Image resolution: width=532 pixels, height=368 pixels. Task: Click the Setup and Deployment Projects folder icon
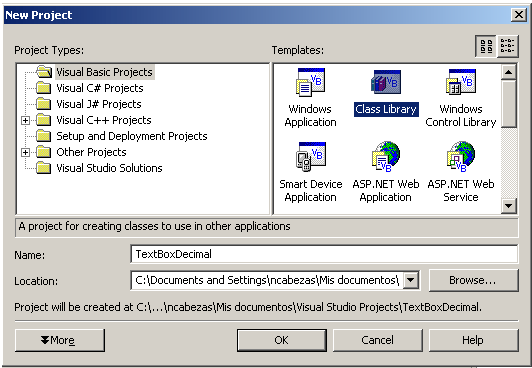tap(44, 136)
